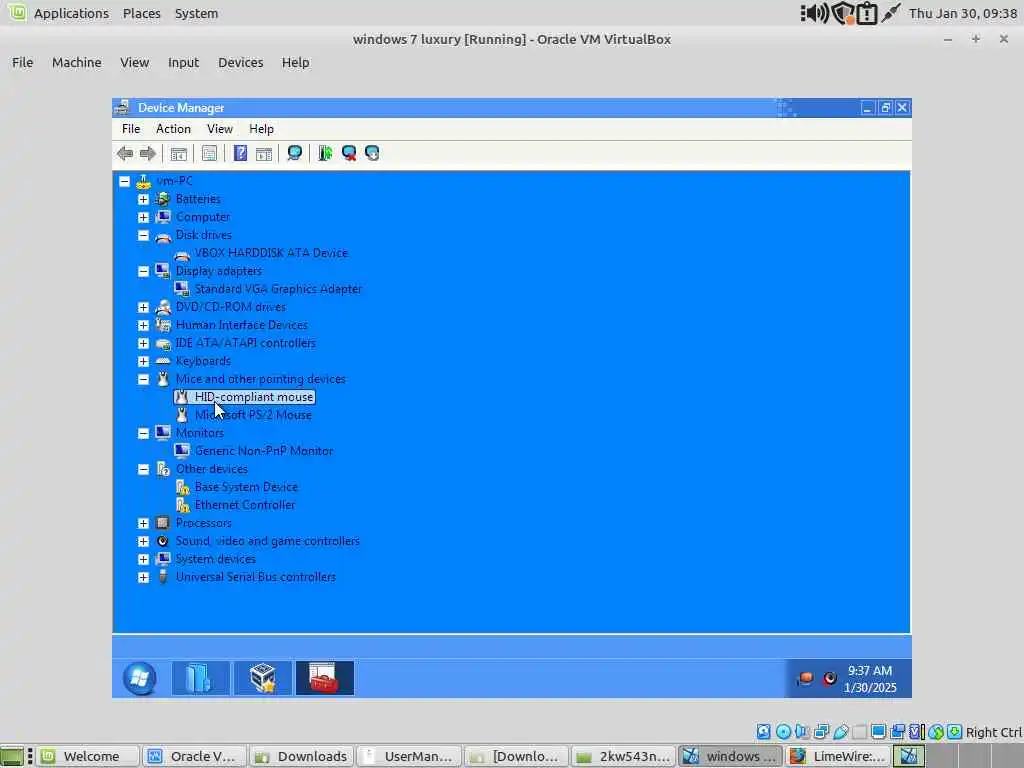Screen dimensions: 1024x768
Task: Open Device Manager Help menu
Action: 261,129
